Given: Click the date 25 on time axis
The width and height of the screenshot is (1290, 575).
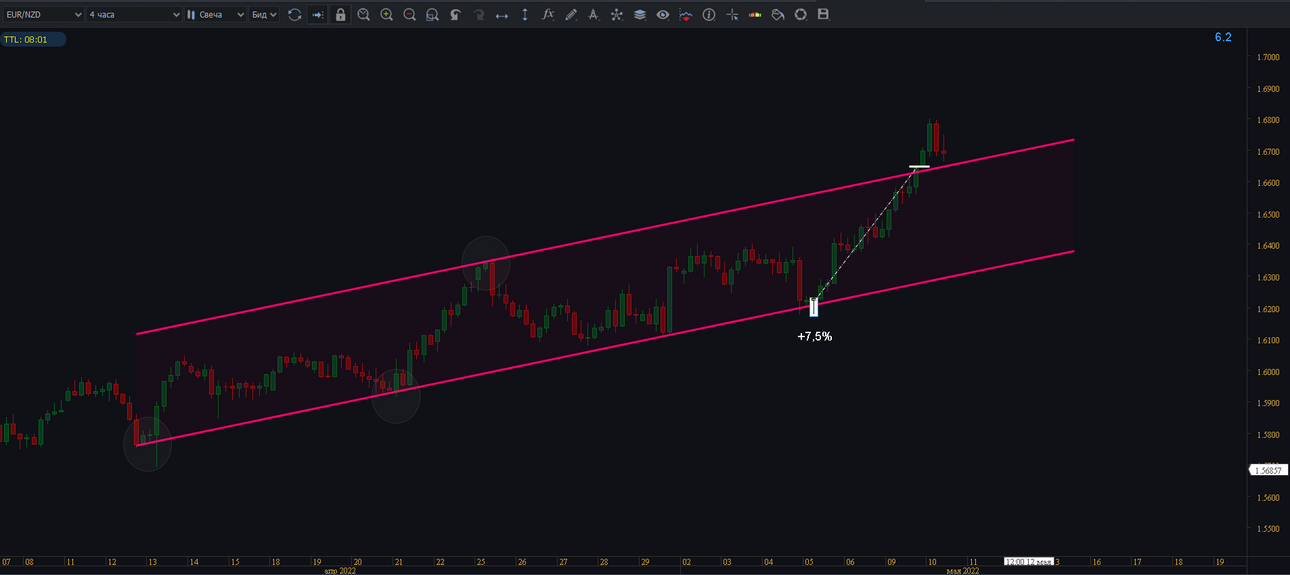Looking at the screenshot, I should tap(481, 562).
